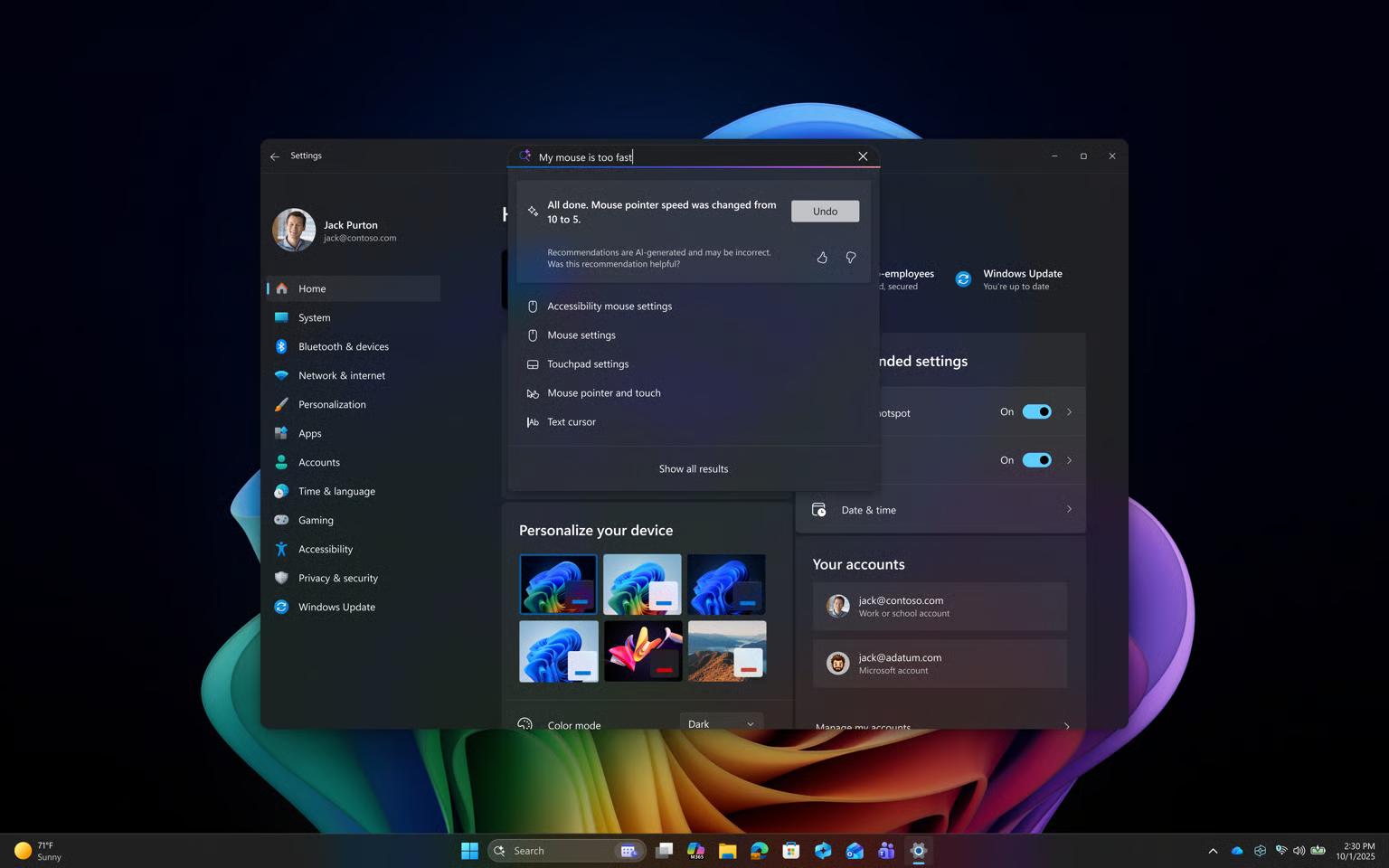Clear the search box with the X

[863, 156]
